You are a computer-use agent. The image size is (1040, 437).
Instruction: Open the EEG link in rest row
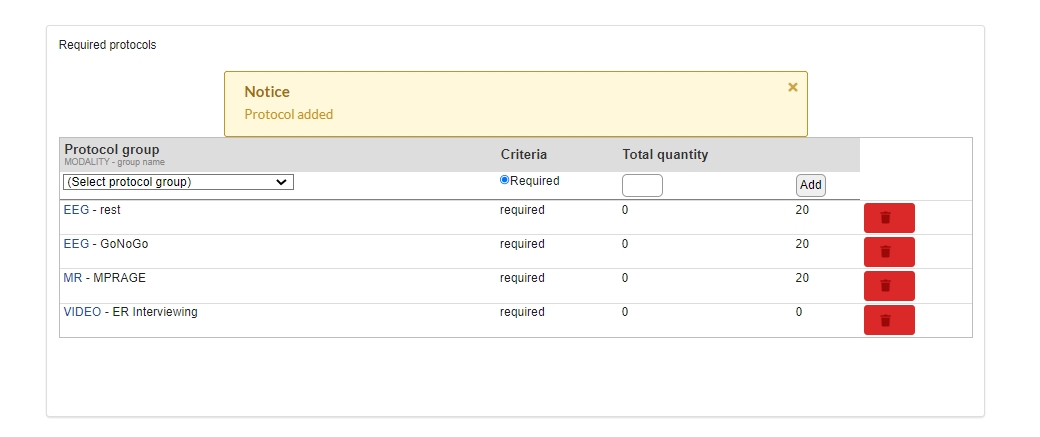coord(76,210)
